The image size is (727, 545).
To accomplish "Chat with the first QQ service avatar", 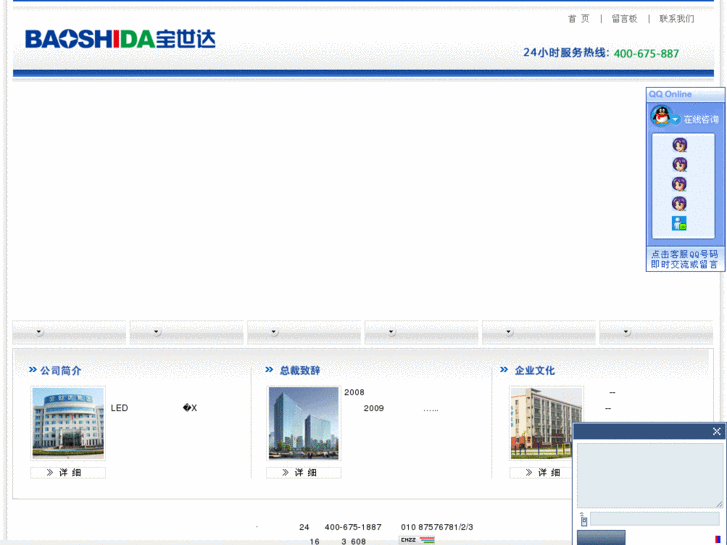I will [x=680, y=145].
